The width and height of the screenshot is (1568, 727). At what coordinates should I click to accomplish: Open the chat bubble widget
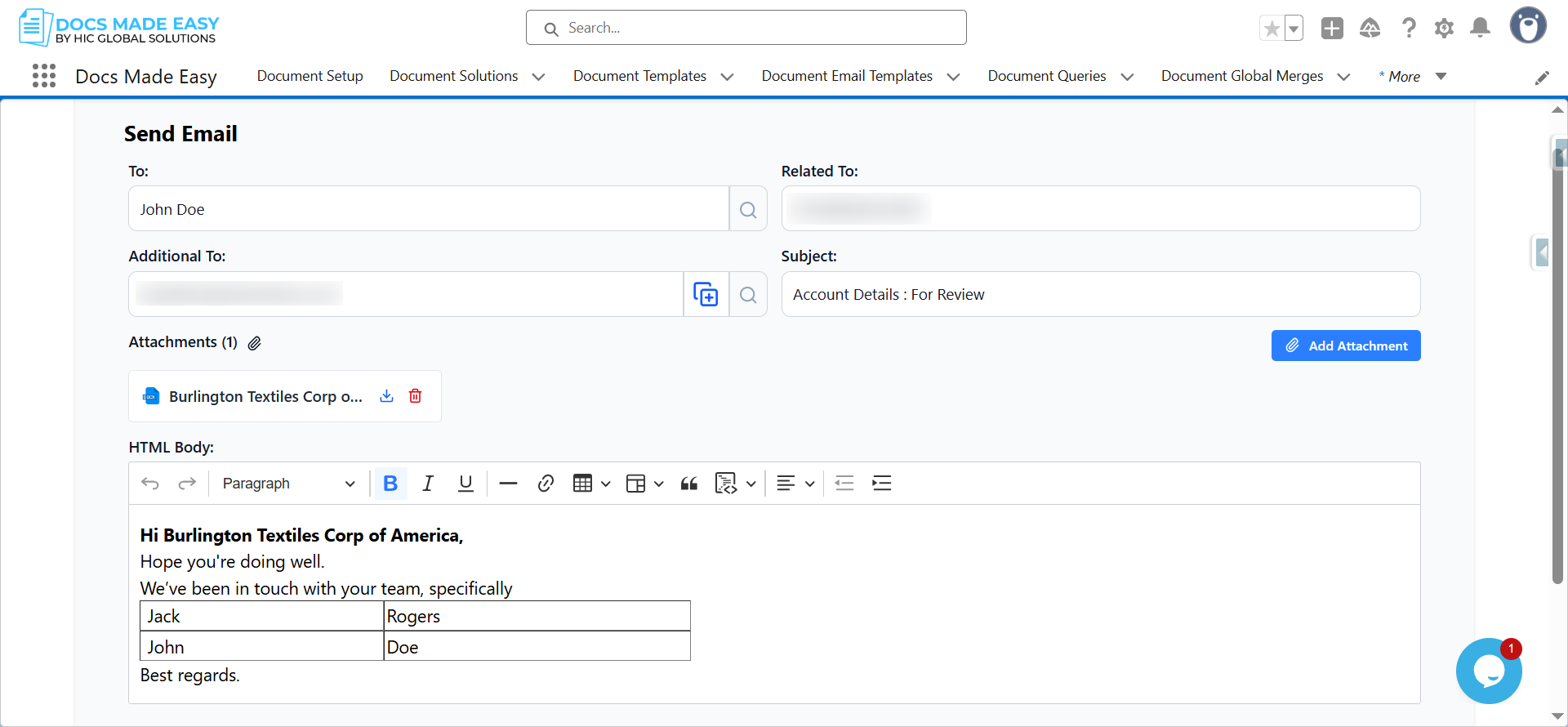pos(1489,671)
